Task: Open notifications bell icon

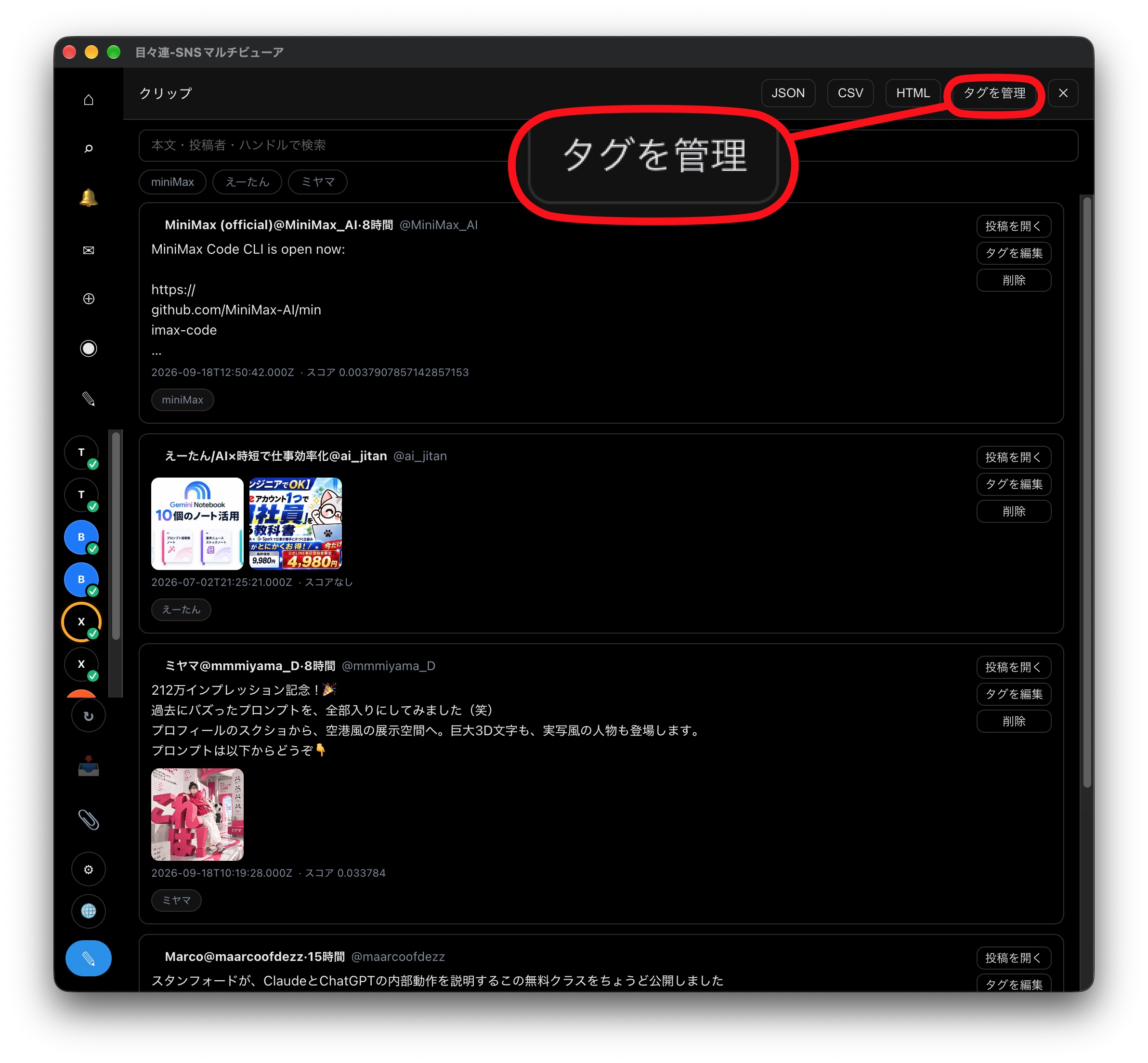Action: click(88, 198)
